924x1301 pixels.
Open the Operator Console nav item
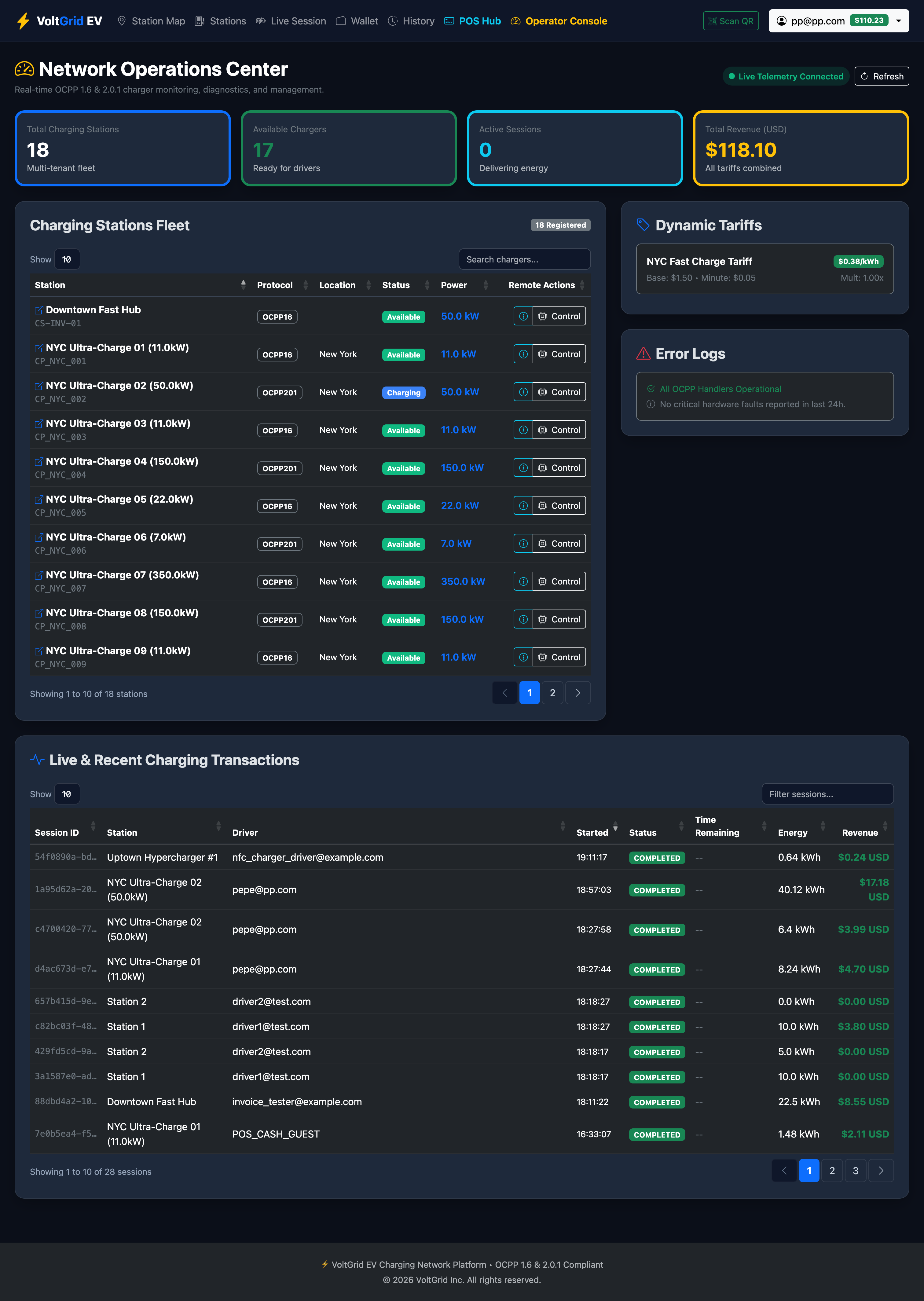click(x=559, y=21)
